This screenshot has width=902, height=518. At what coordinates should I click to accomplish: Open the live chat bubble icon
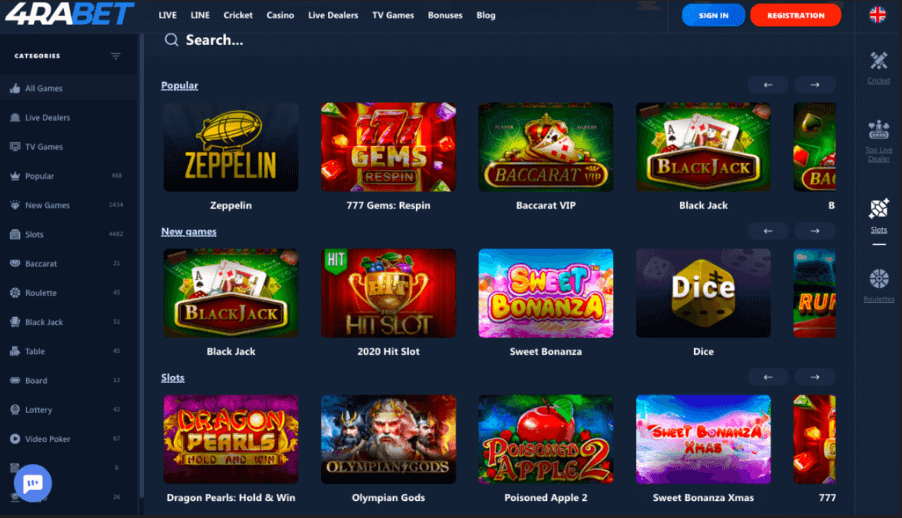click(33, 483)
